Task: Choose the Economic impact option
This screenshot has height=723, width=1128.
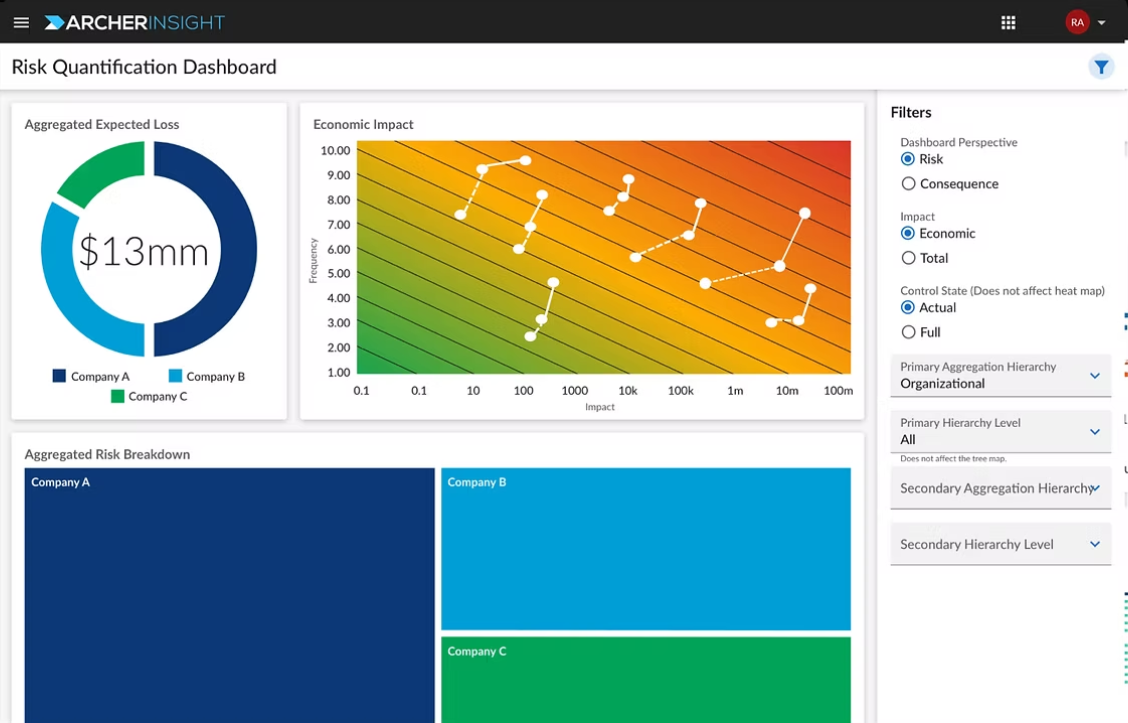Action: 908,233
